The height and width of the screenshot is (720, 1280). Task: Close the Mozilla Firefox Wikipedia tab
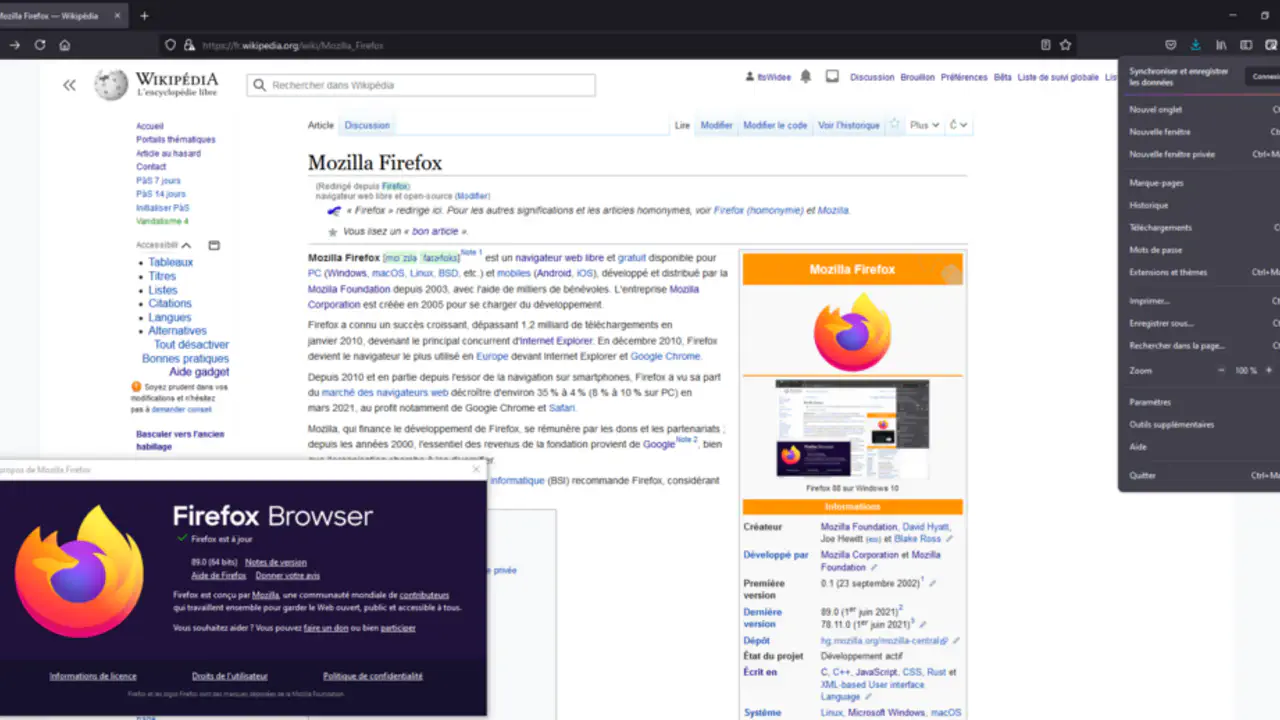pyautogui.click(x=117, y=16)
